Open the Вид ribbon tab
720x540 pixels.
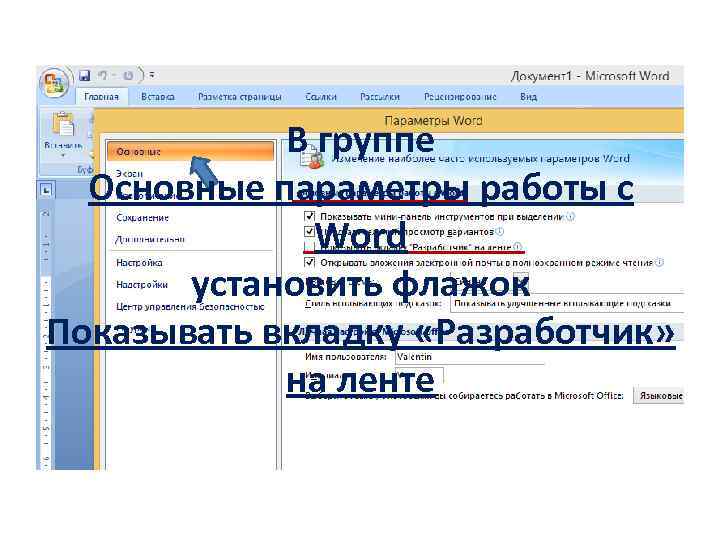click(529, 97)
